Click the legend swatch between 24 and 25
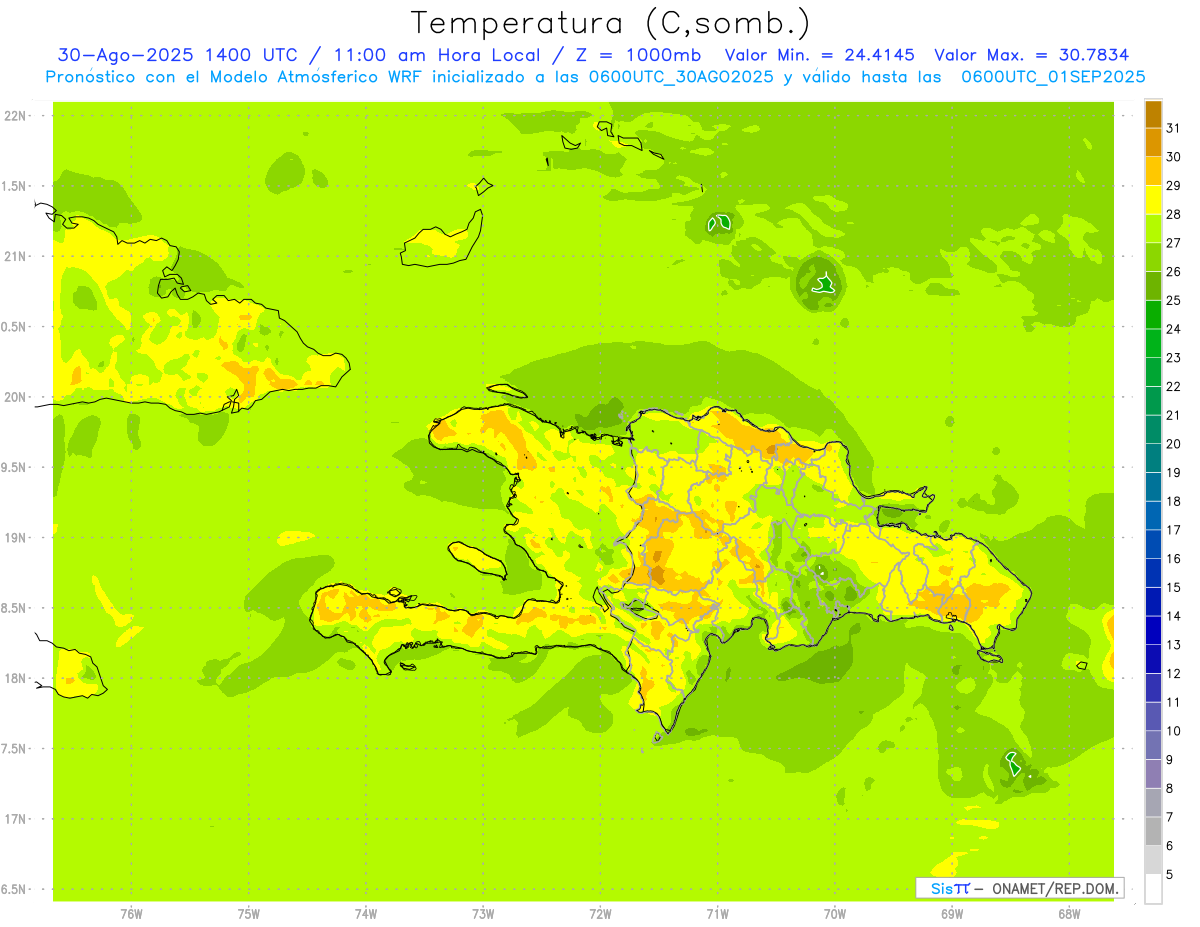The image size is (1200, 927). [1153, 315]
